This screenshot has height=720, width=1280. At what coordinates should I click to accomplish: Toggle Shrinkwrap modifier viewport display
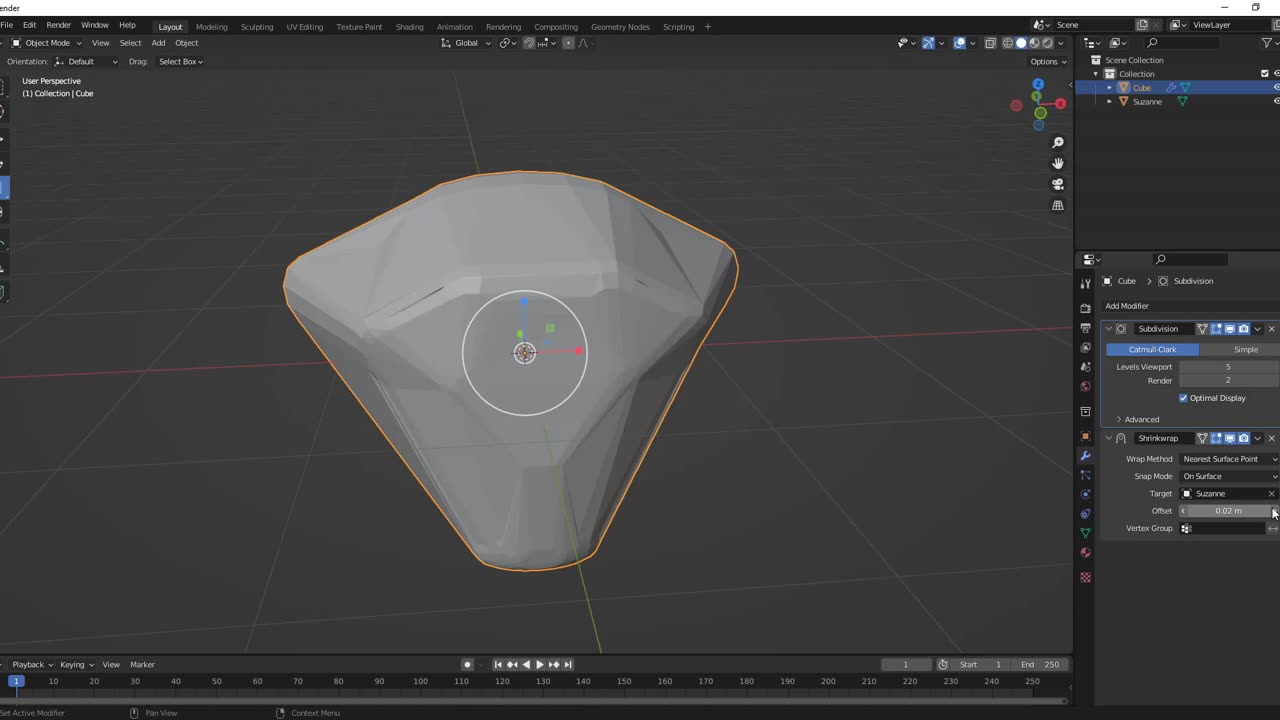click(x=1230, y=438)
